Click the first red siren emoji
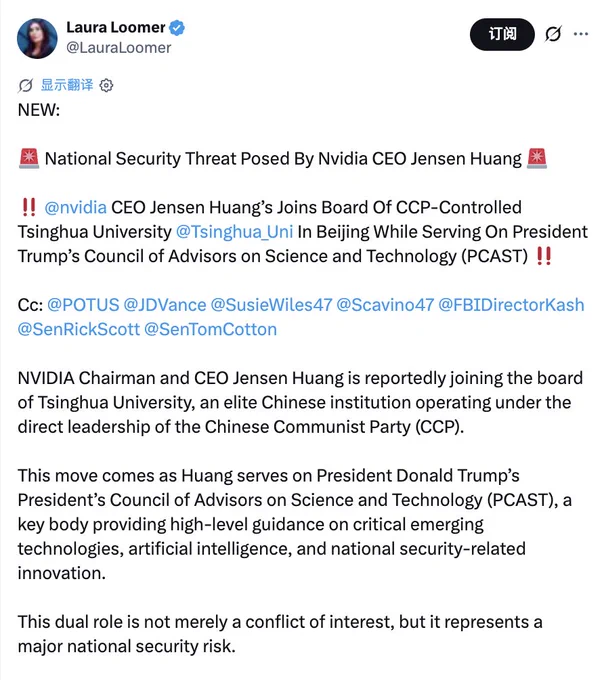The image size is (604, 680). point(29,158)
